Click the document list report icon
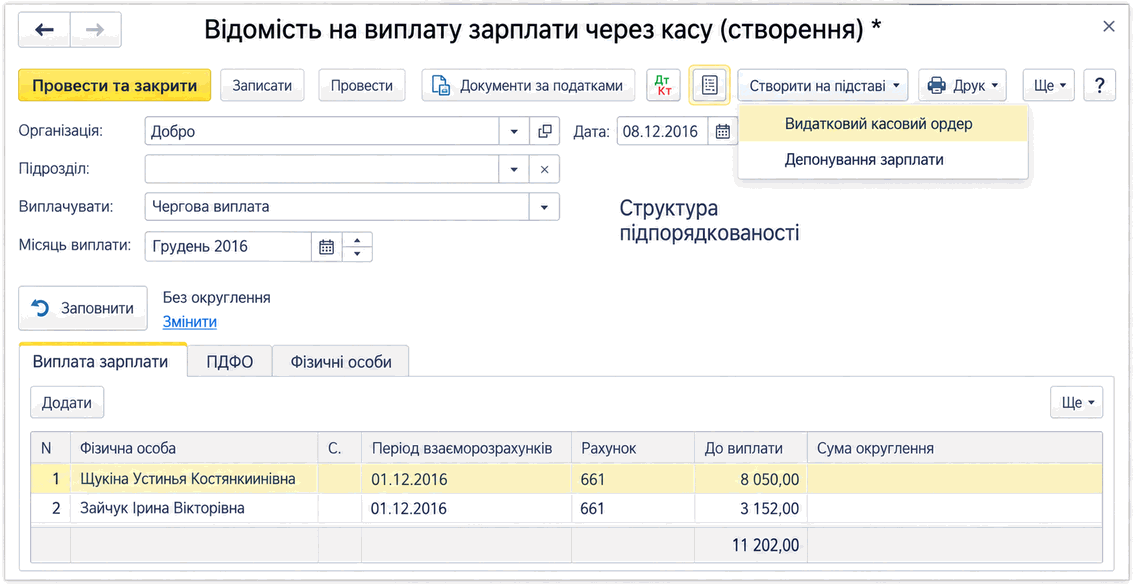This screenshot has height=584, width=1133. click(710, 85)
